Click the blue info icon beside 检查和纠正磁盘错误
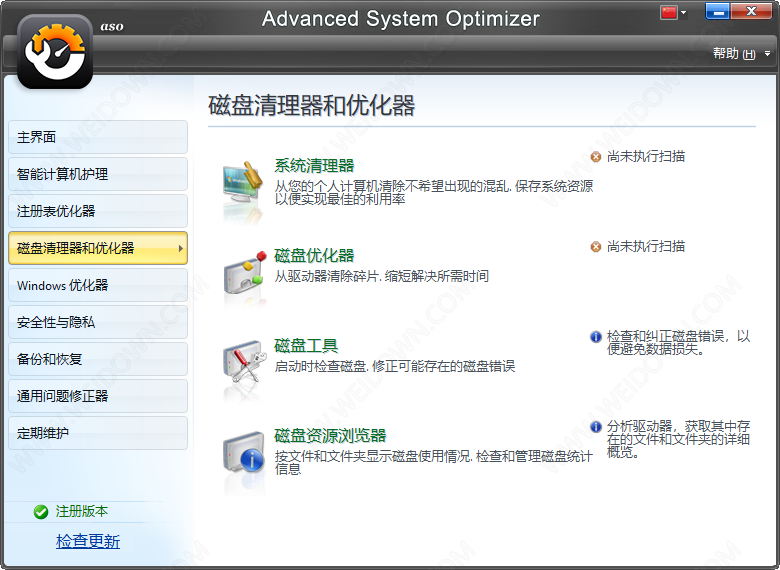Image resolution: width=780 pixels, height=570 pixels. click(x=595, y=337)
